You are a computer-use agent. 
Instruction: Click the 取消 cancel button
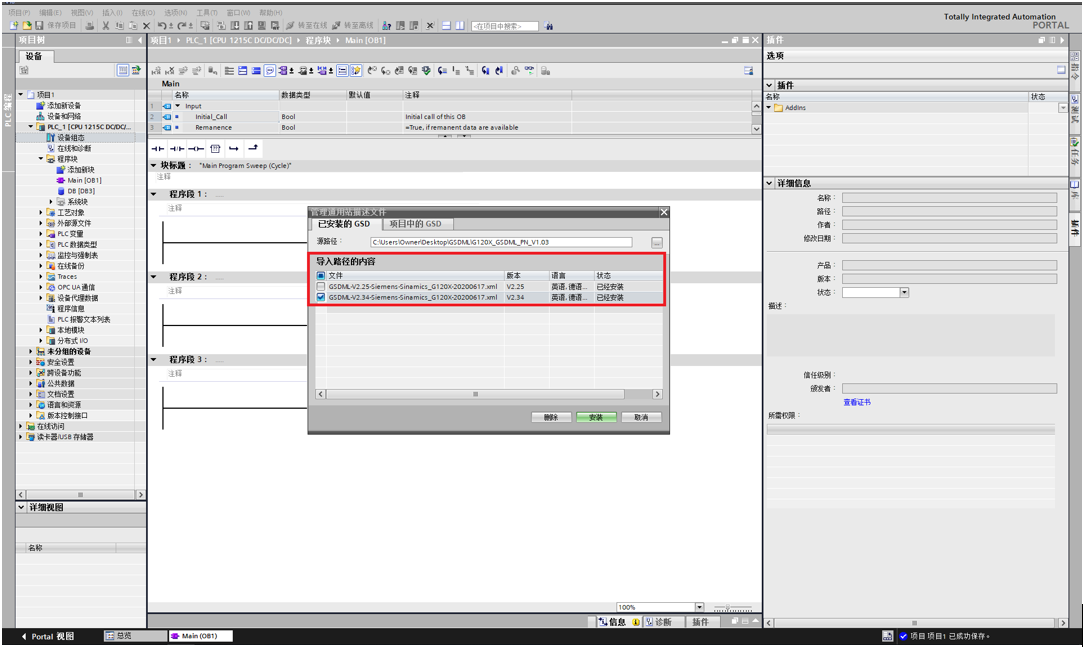point(641,417)
